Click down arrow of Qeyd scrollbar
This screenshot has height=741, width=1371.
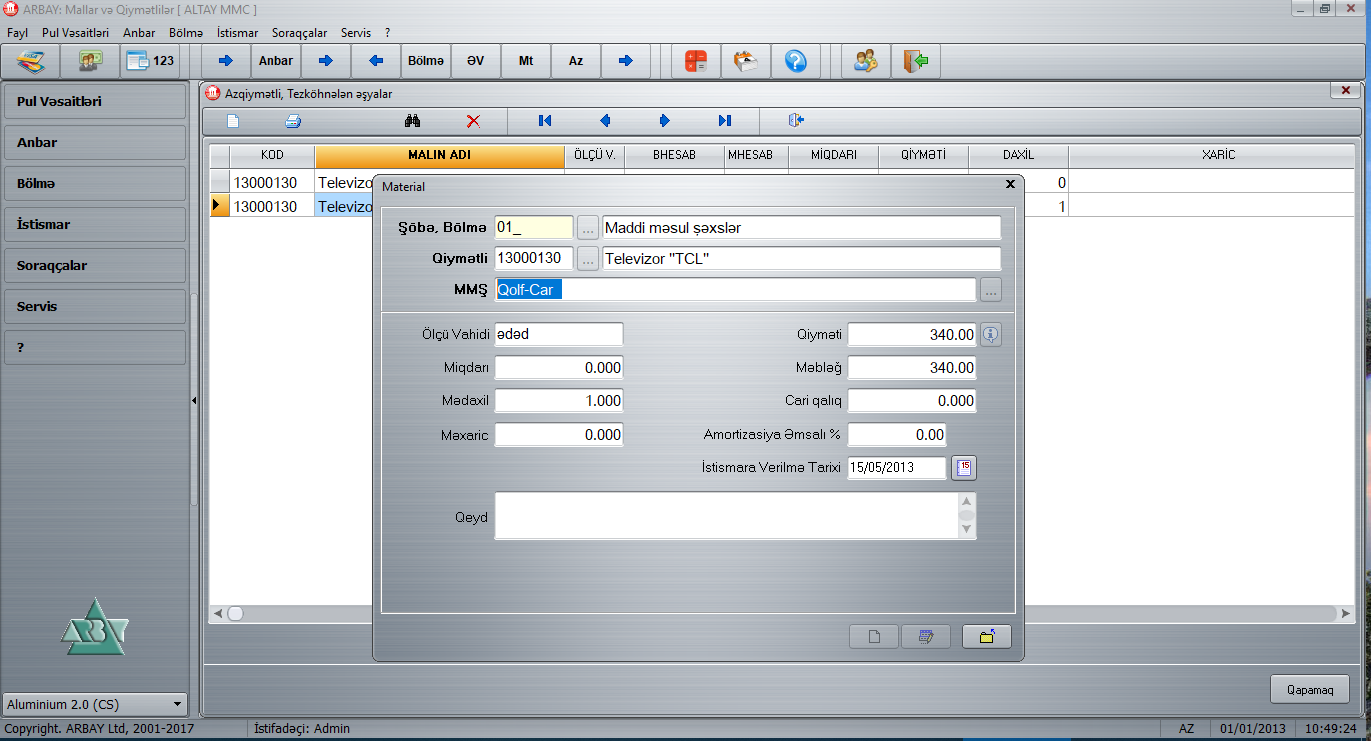tap(966, 528)
